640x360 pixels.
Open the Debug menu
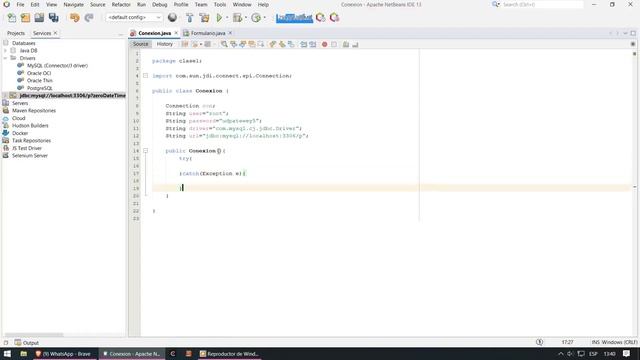click(160, 4)
